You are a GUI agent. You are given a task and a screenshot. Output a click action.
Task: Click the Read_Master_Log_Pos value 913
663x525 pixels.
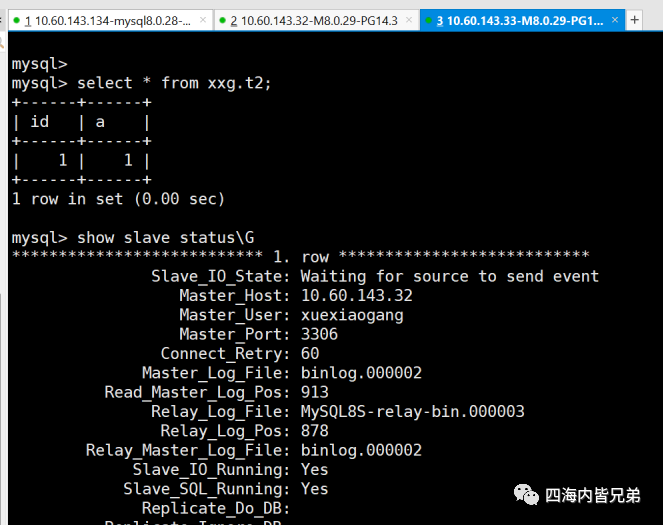(x=315, y=392)
